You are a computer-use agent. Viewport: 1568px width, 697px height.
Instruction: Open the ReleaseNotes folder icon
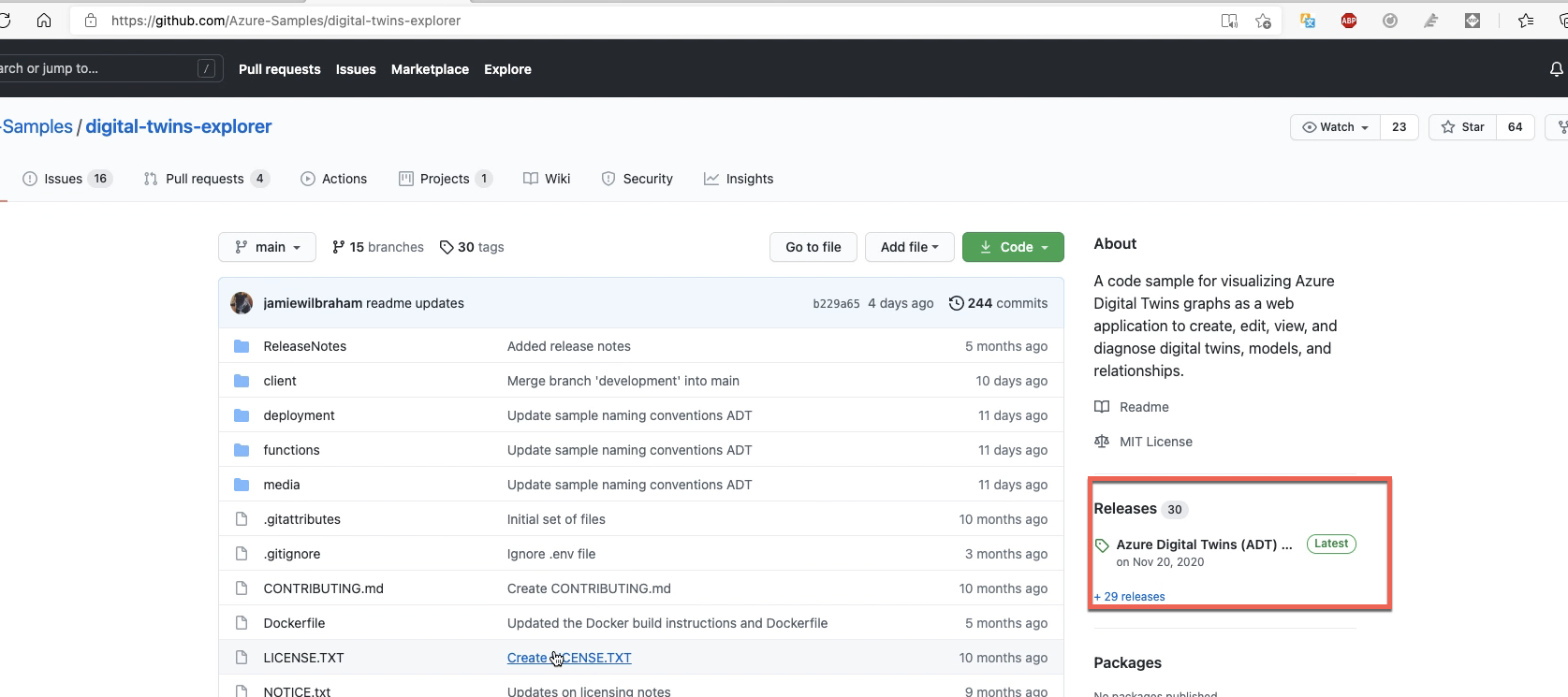242,346
